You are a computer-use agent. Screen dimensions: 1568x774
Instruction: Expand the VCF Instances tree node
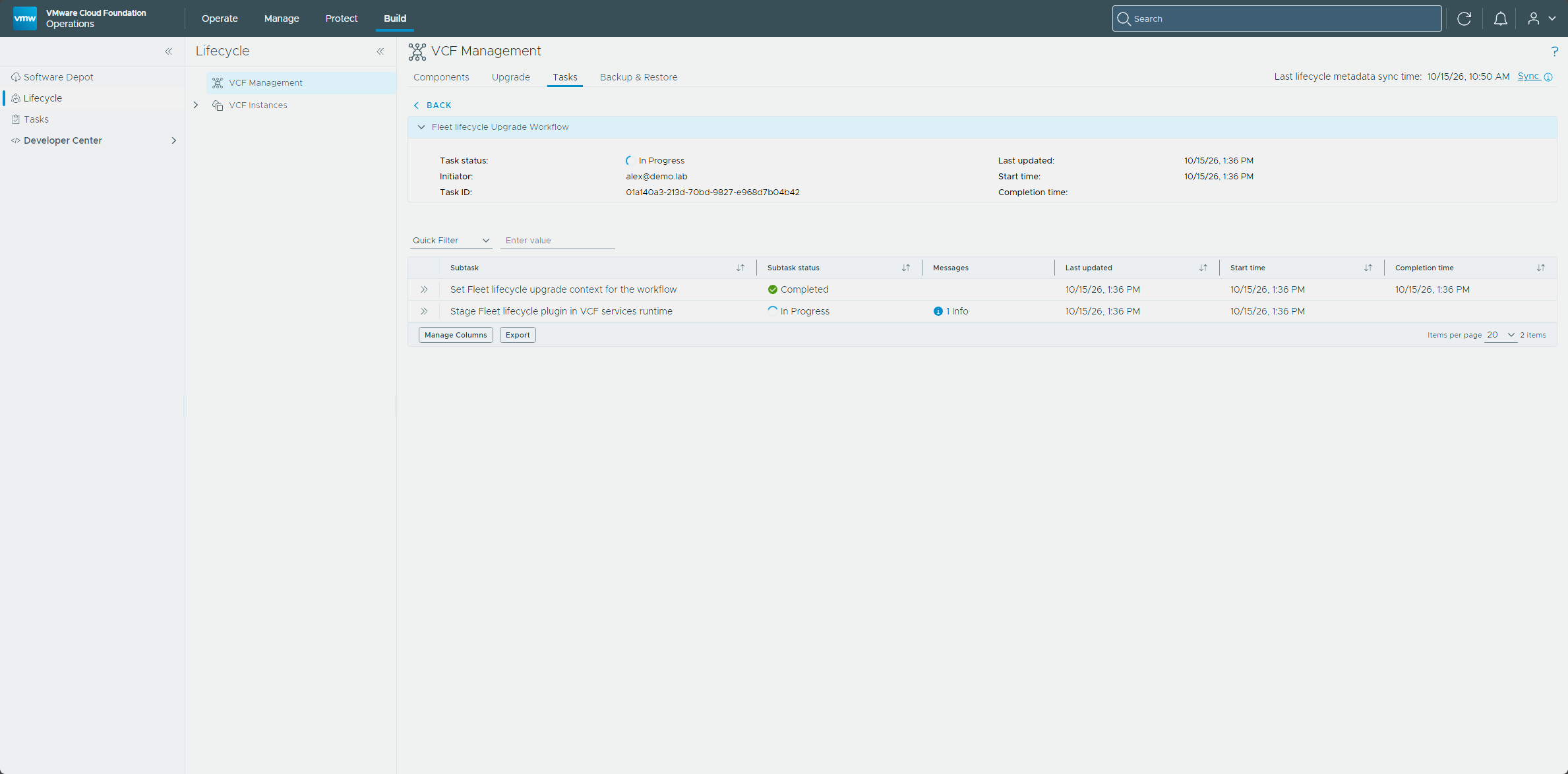click(x=196, y=105)
